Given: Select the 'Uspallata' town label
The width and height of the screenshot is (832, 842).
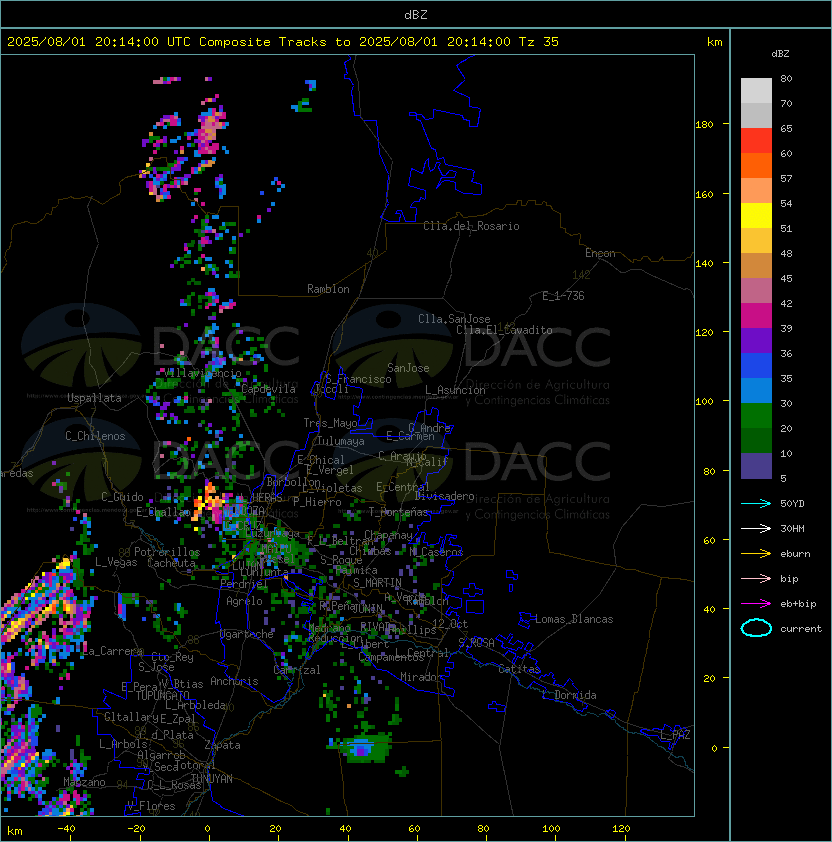Looking at the screenshot, I should tap(94, 398).
